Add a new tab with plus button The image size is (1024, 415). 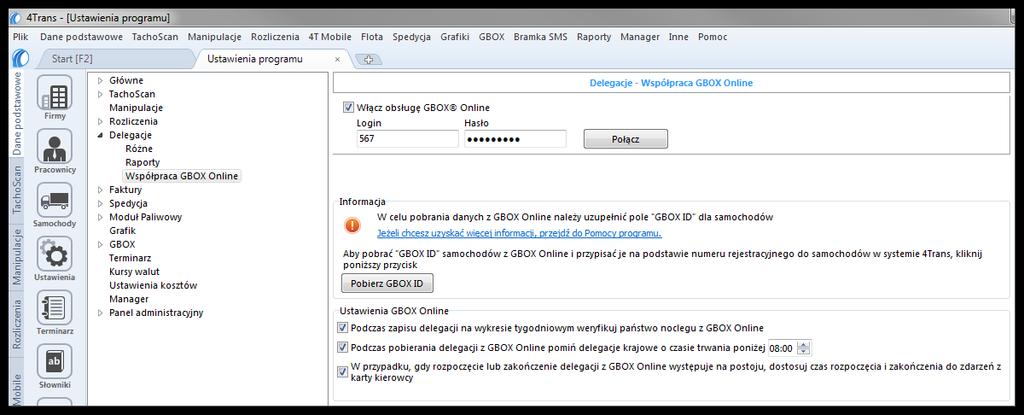(x=369, y=59)
